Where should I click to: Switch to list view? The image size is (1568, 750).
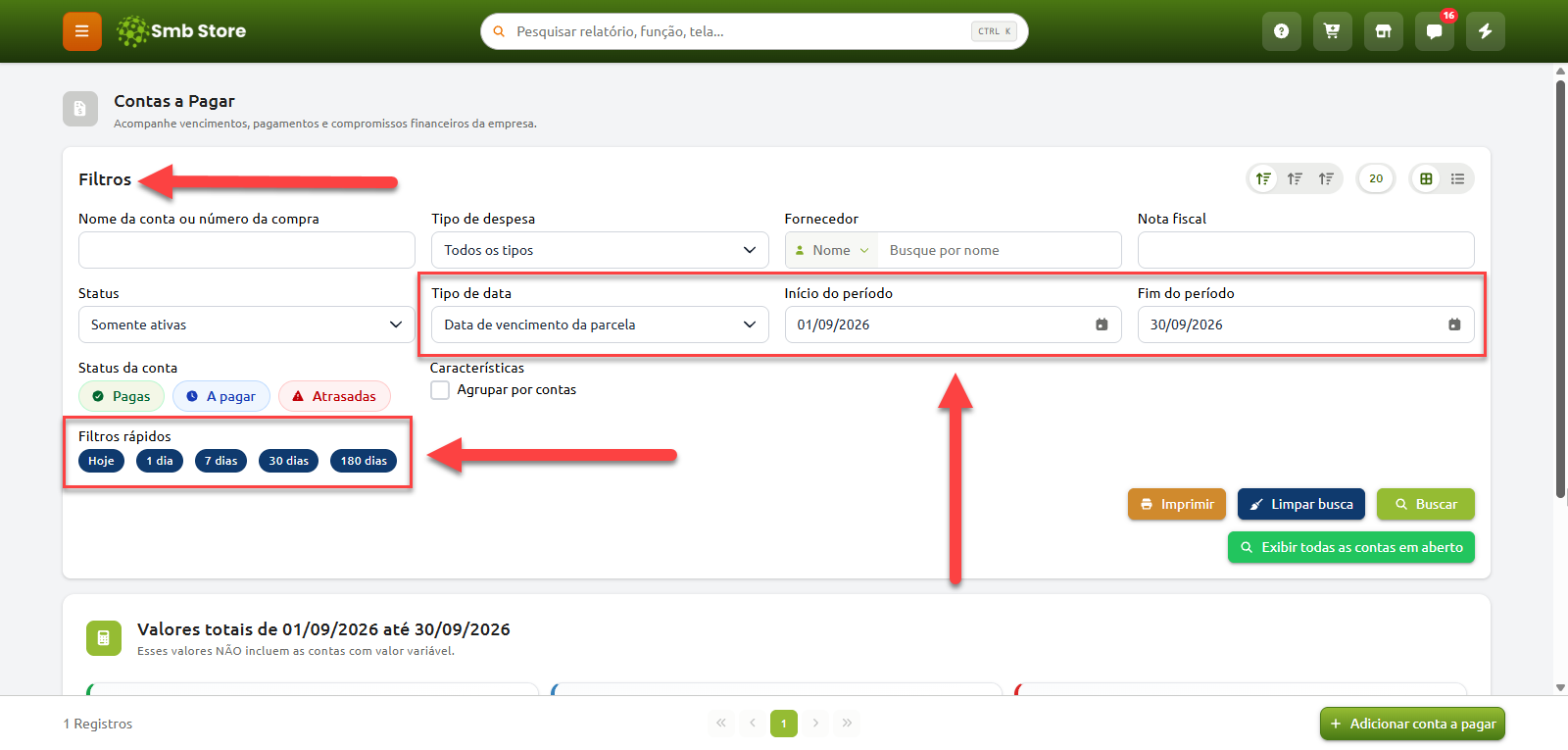[x=1457, y=178]
